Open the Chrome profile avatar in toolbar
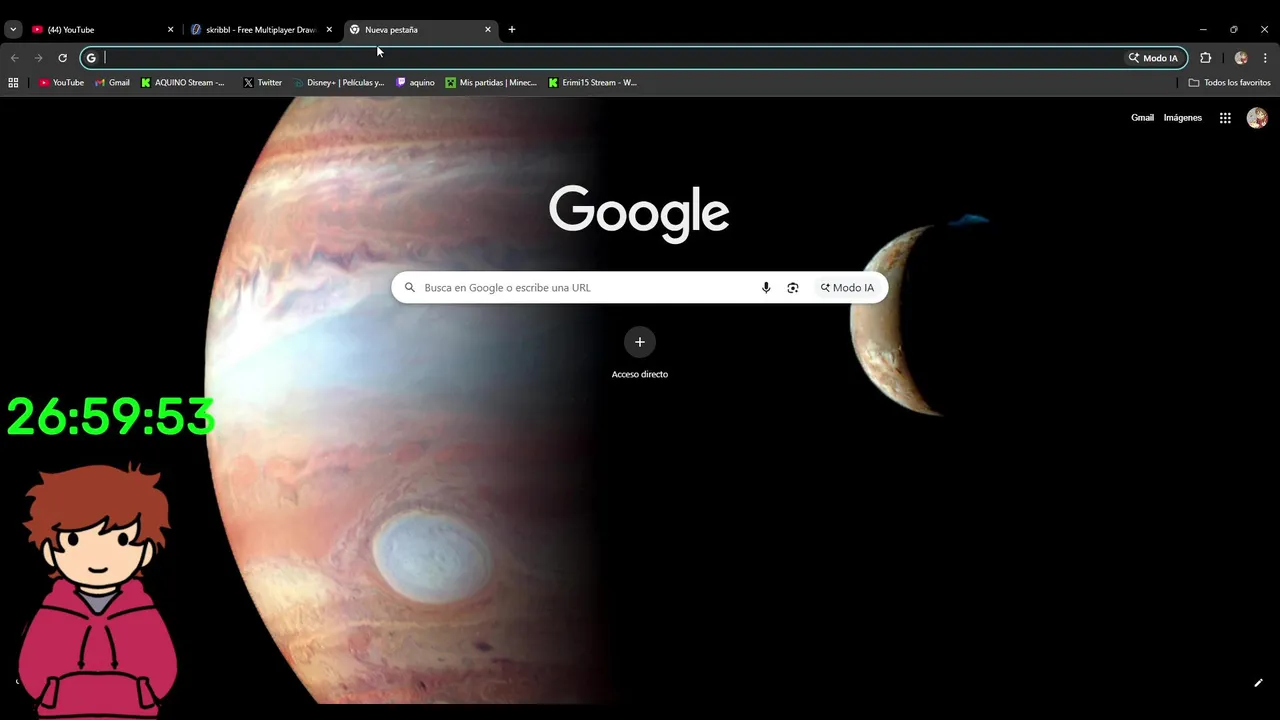1280x720 pixels. [x=1241, y=58]
